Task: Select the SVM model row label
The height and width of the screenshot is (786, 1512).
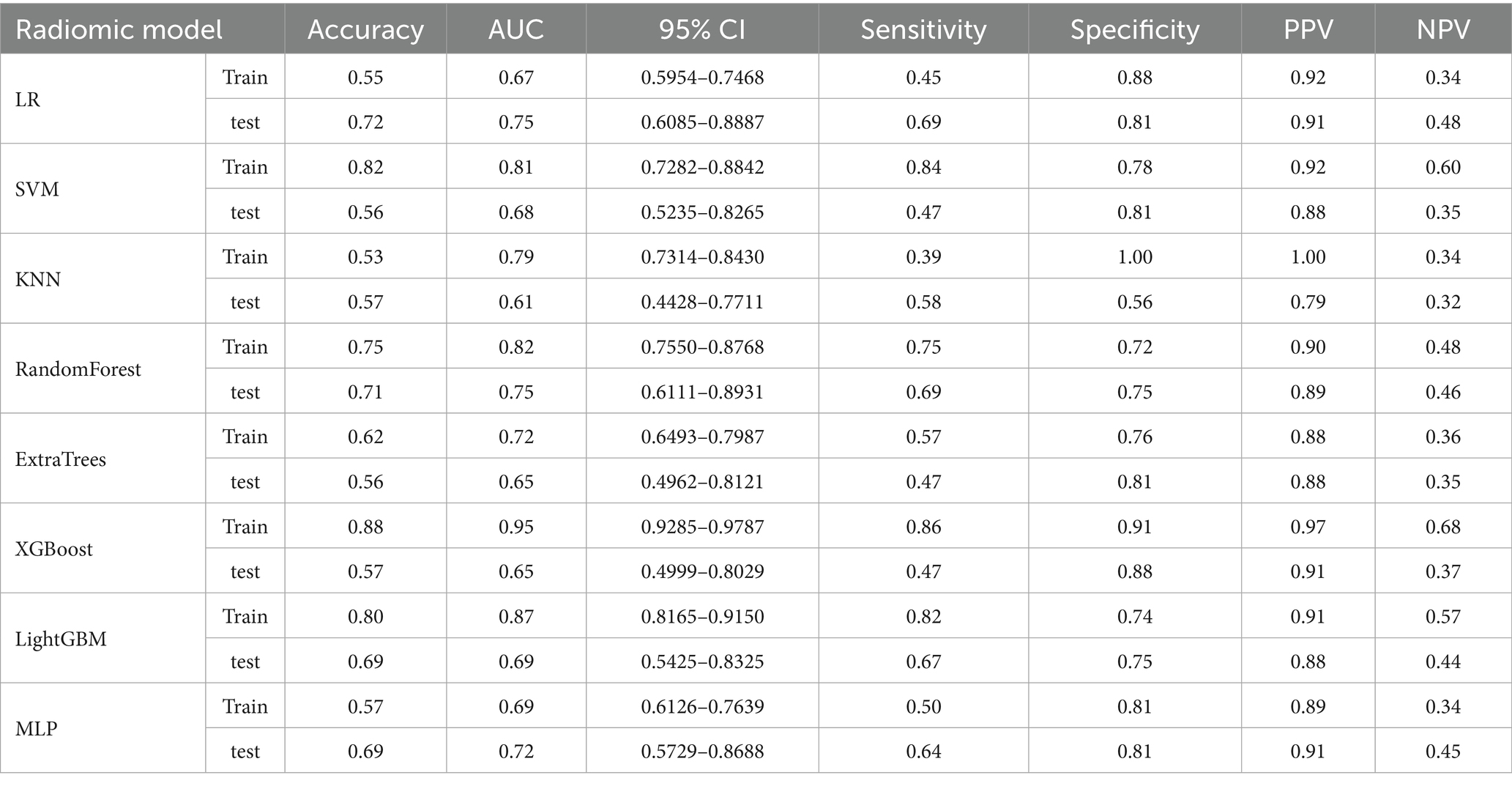Action: point(37,190)
